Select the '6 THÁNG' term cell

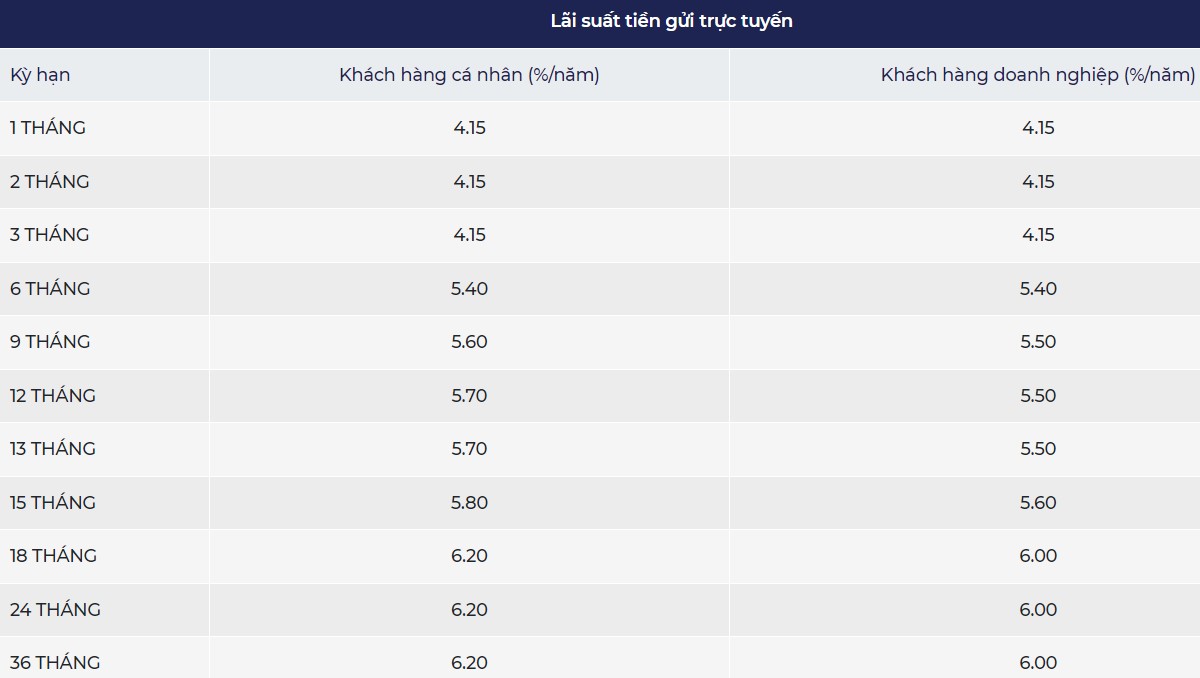coord(50,289)
